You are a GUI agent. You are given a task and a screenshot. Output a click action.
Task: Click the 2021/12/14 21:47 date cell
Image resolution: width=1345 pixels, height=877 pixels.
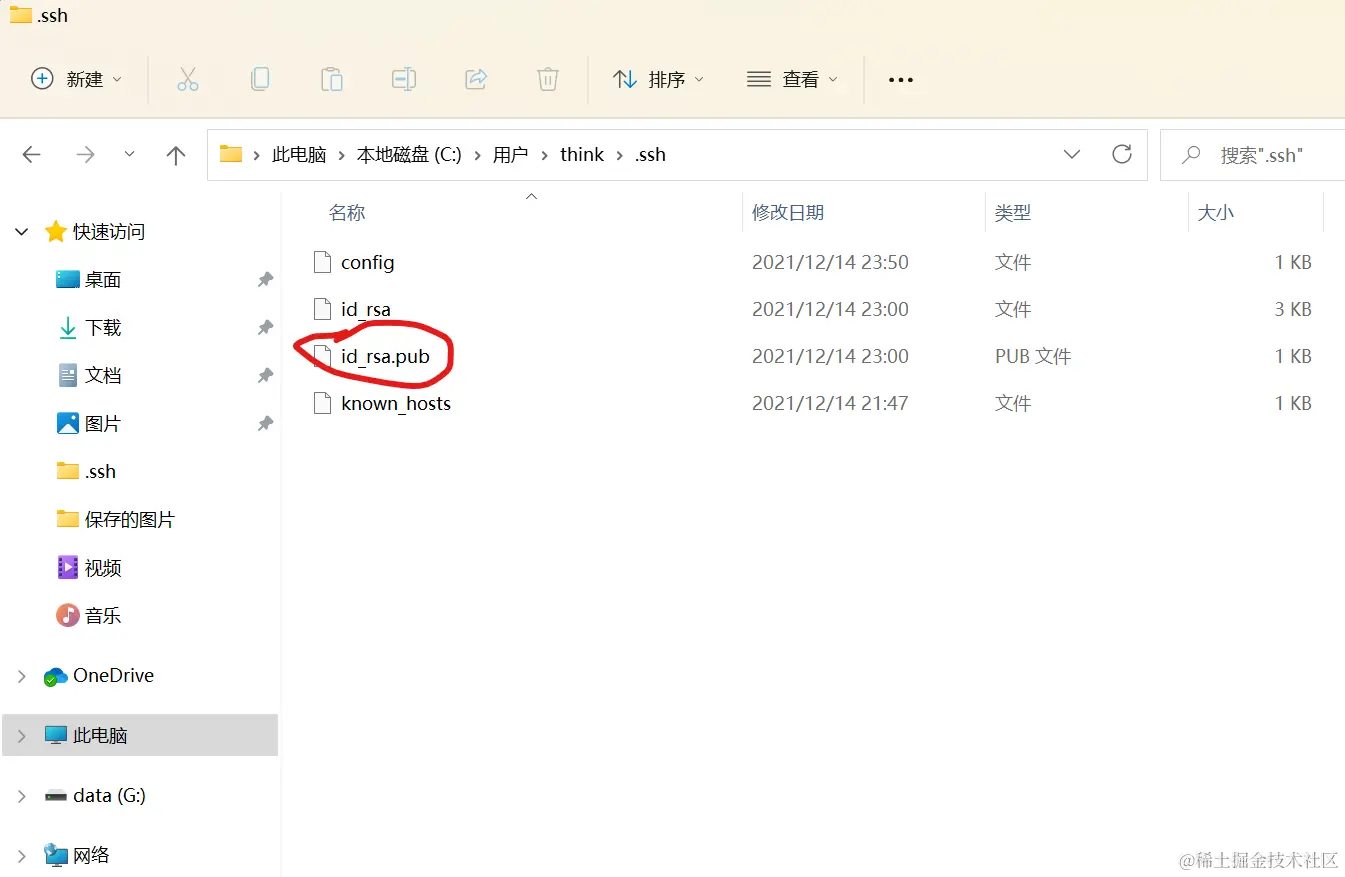click(x=830, y=403)
